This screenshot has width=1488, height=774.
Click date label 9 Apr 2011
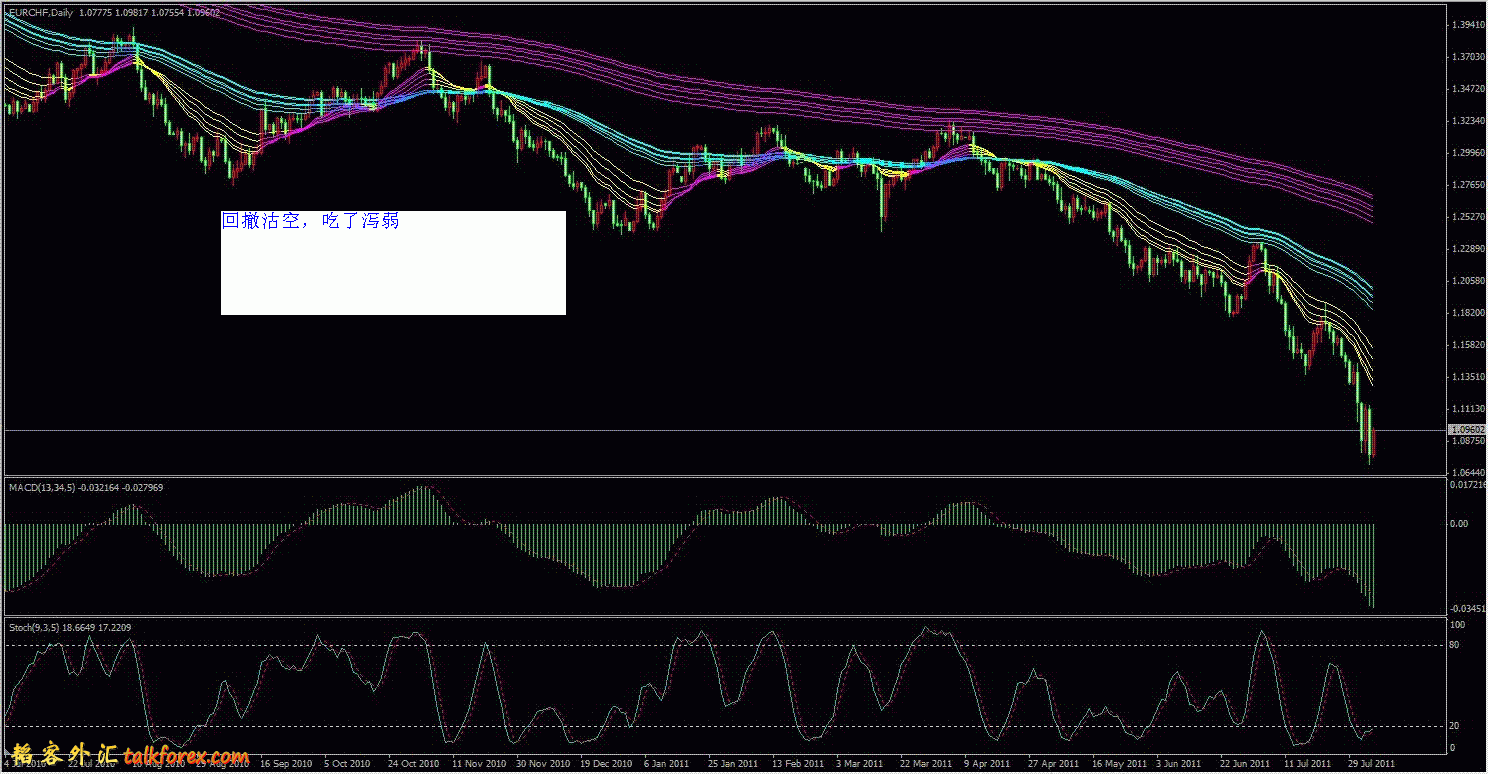986,763
